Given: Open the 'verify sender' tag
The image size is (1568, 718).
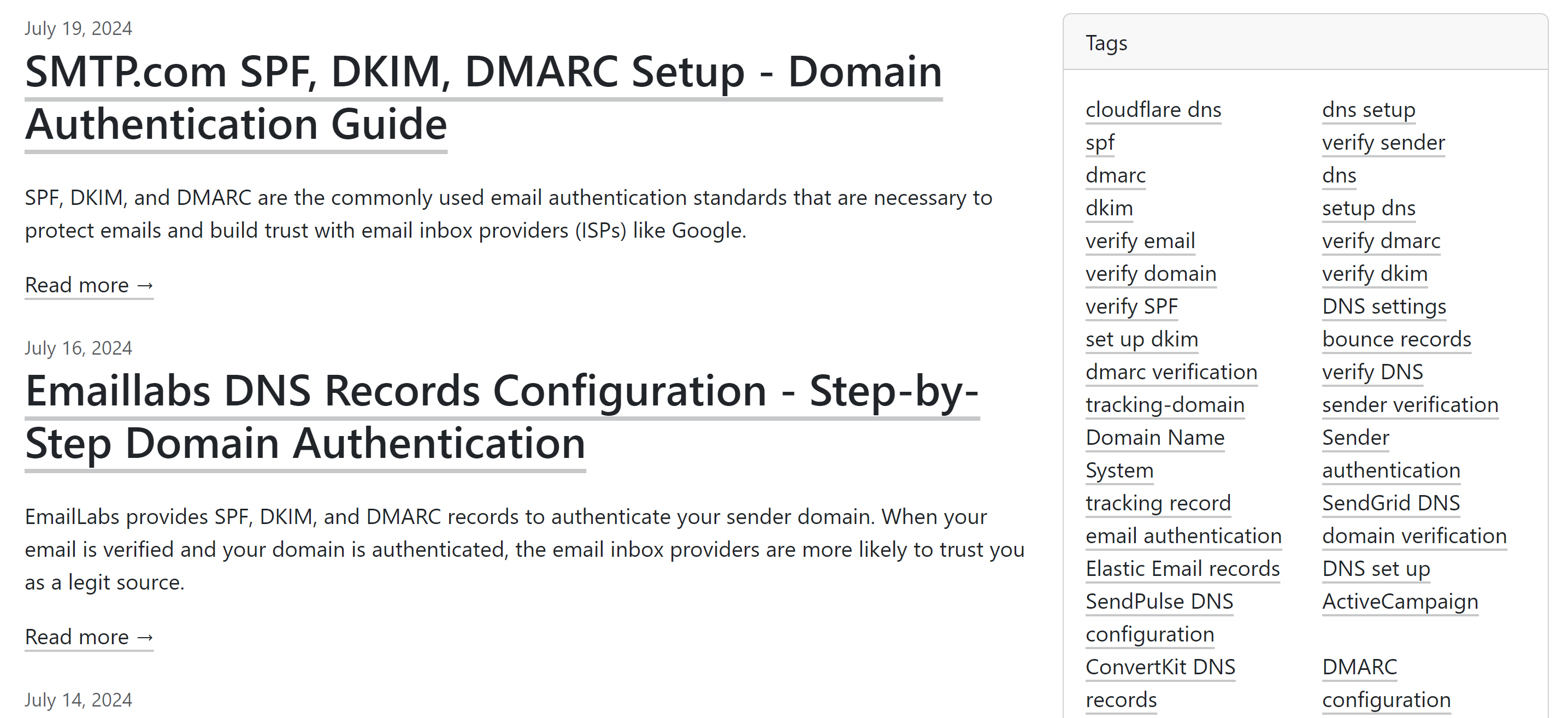Looking at the screenshot, I should pos(1383,143).
